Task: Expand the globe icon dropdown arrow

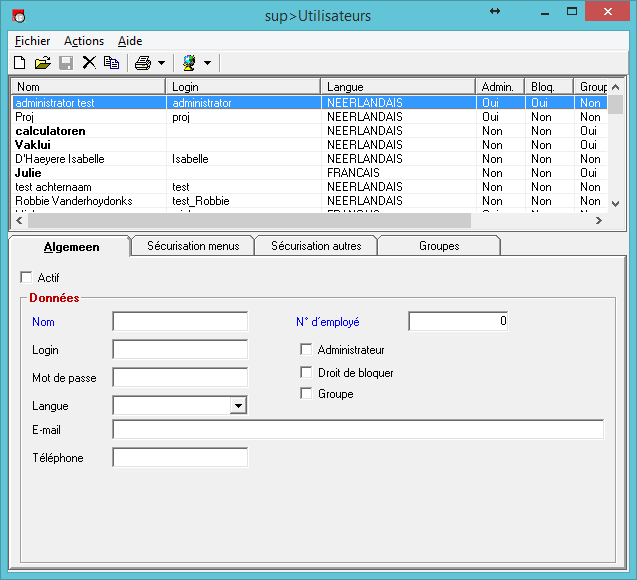Action: [208, 63]
